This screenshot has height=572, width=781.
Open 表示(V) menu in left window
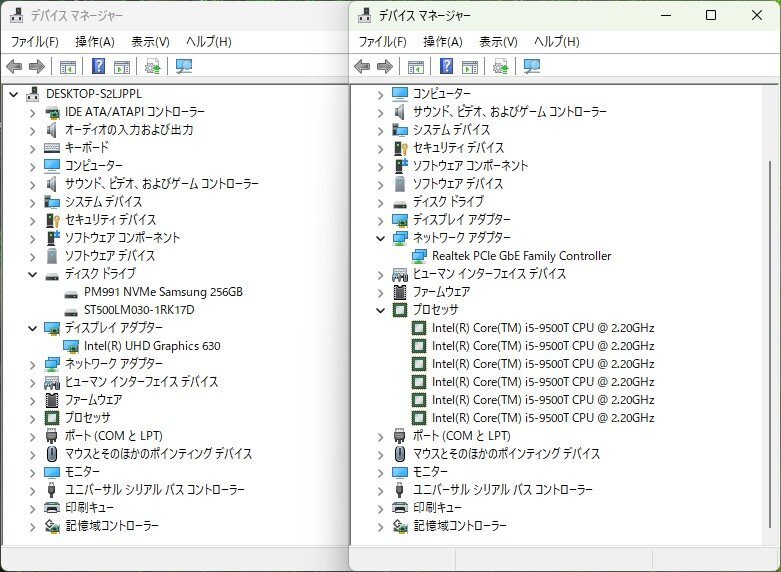[x=150, y=41]
